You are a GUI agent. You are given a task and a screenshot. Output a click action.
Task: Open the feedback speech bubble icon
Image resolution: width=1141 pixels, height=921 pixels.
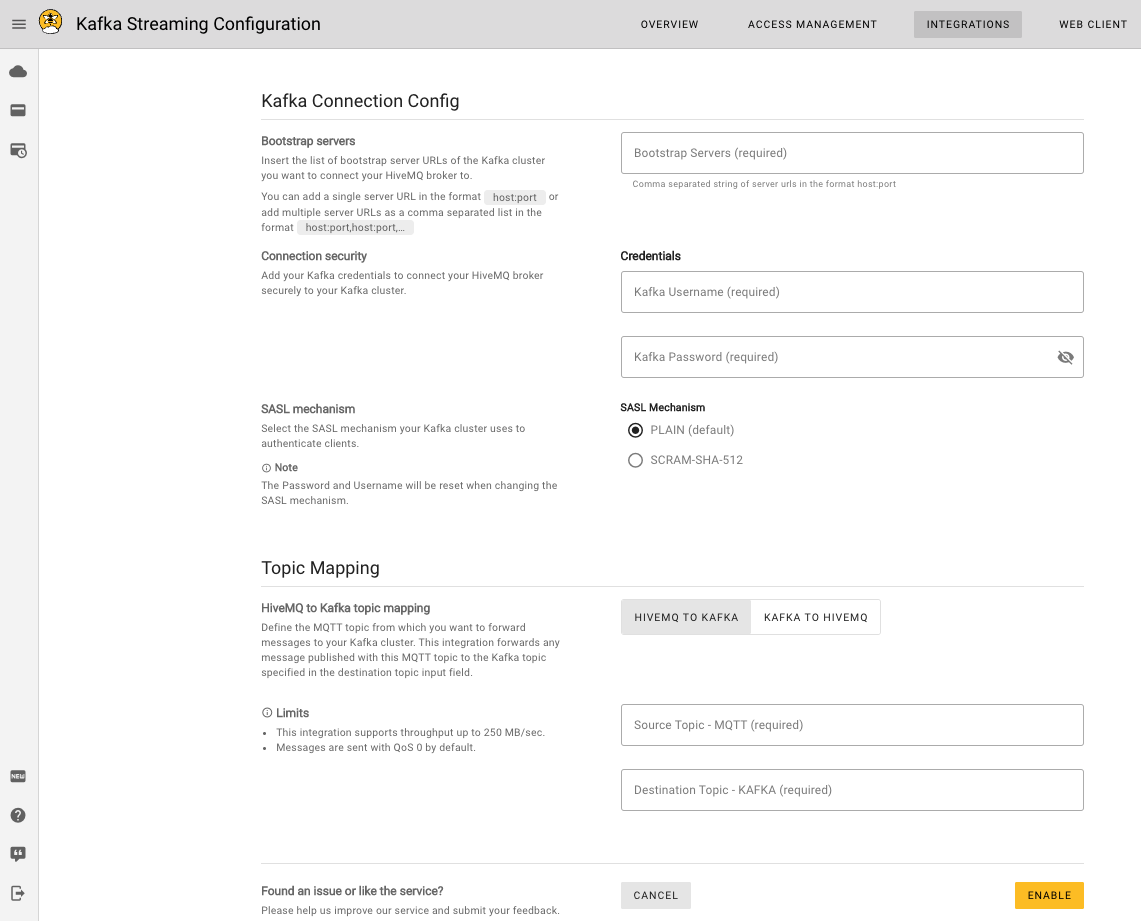18,854
